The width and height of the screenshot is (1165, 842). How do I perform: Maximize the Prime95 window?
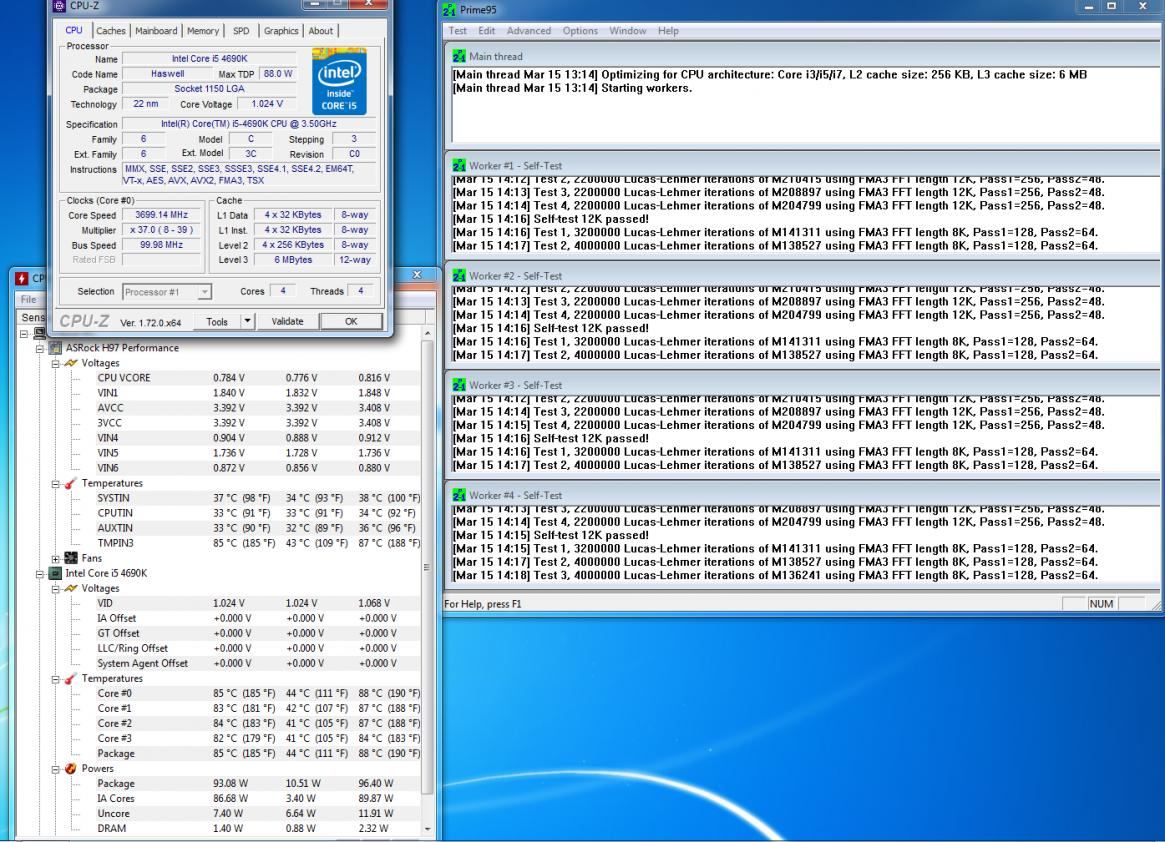click(1112, 7)
